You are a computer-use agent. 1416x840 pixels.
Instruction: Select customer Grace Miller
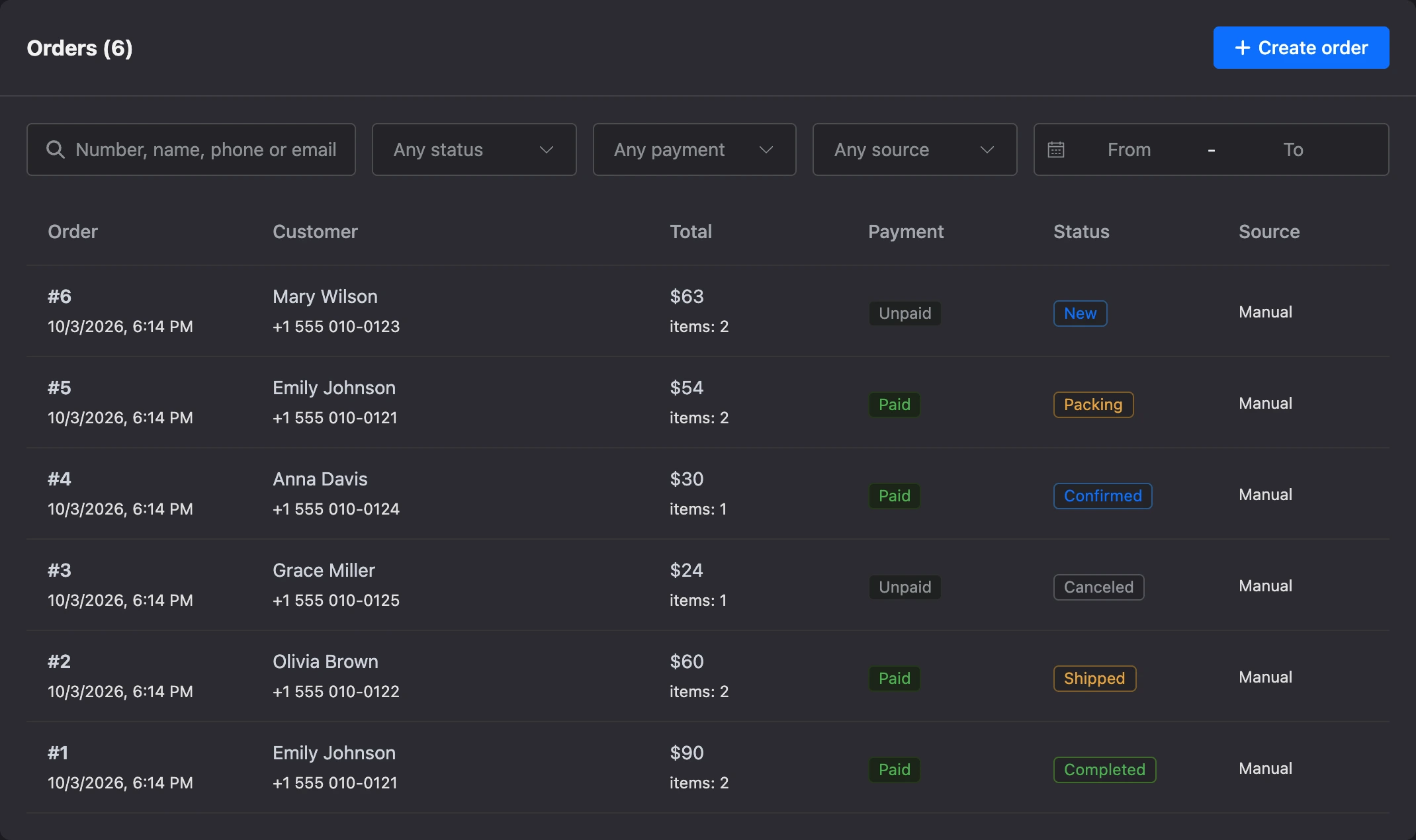[x=324, y=570]
